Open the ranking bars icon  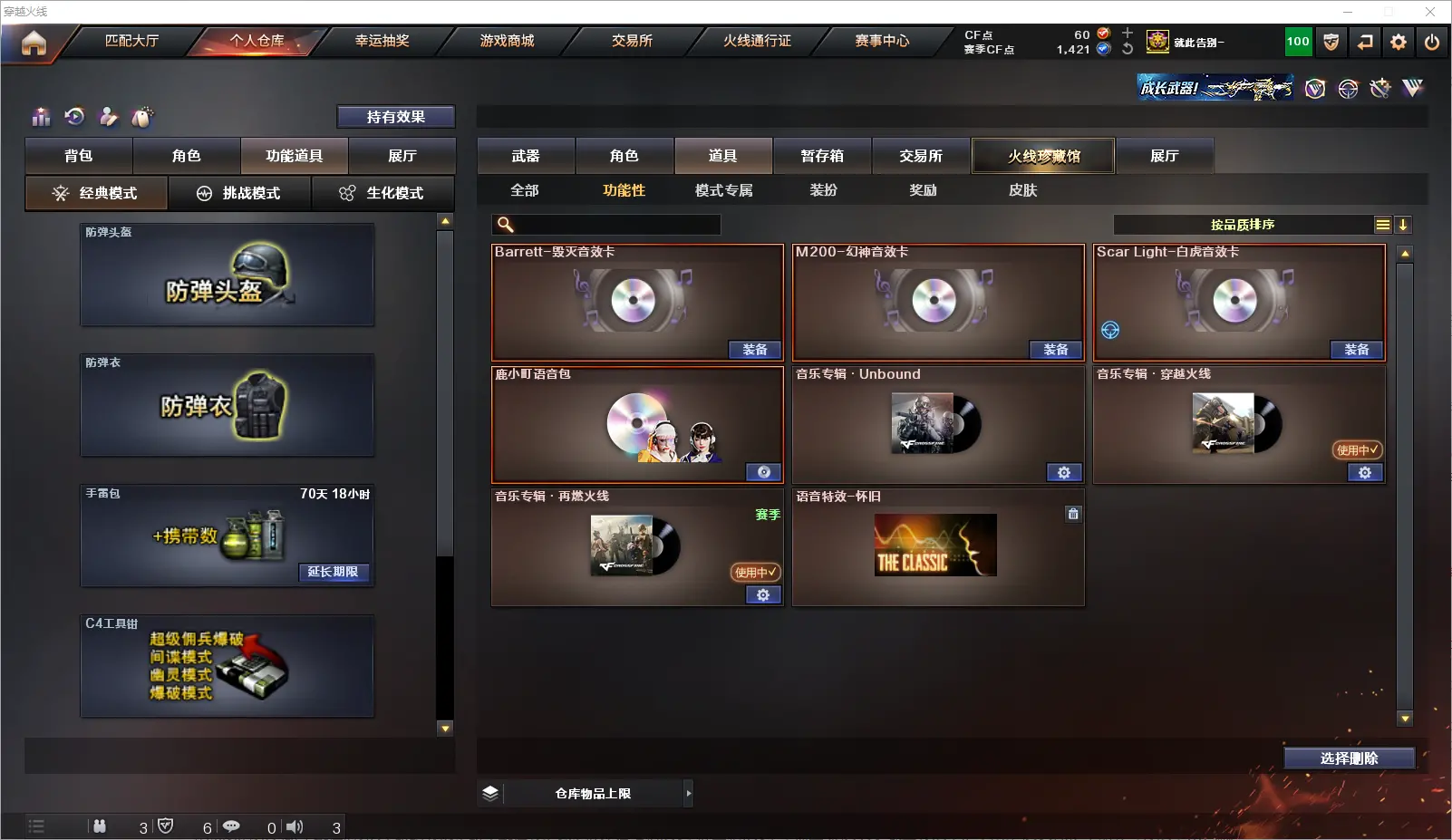41,117
